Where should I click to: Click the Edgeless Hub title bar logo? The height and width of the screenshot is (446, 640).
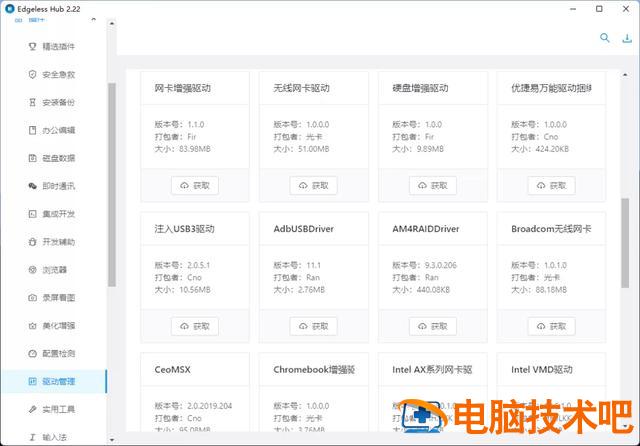pos(10,9)
